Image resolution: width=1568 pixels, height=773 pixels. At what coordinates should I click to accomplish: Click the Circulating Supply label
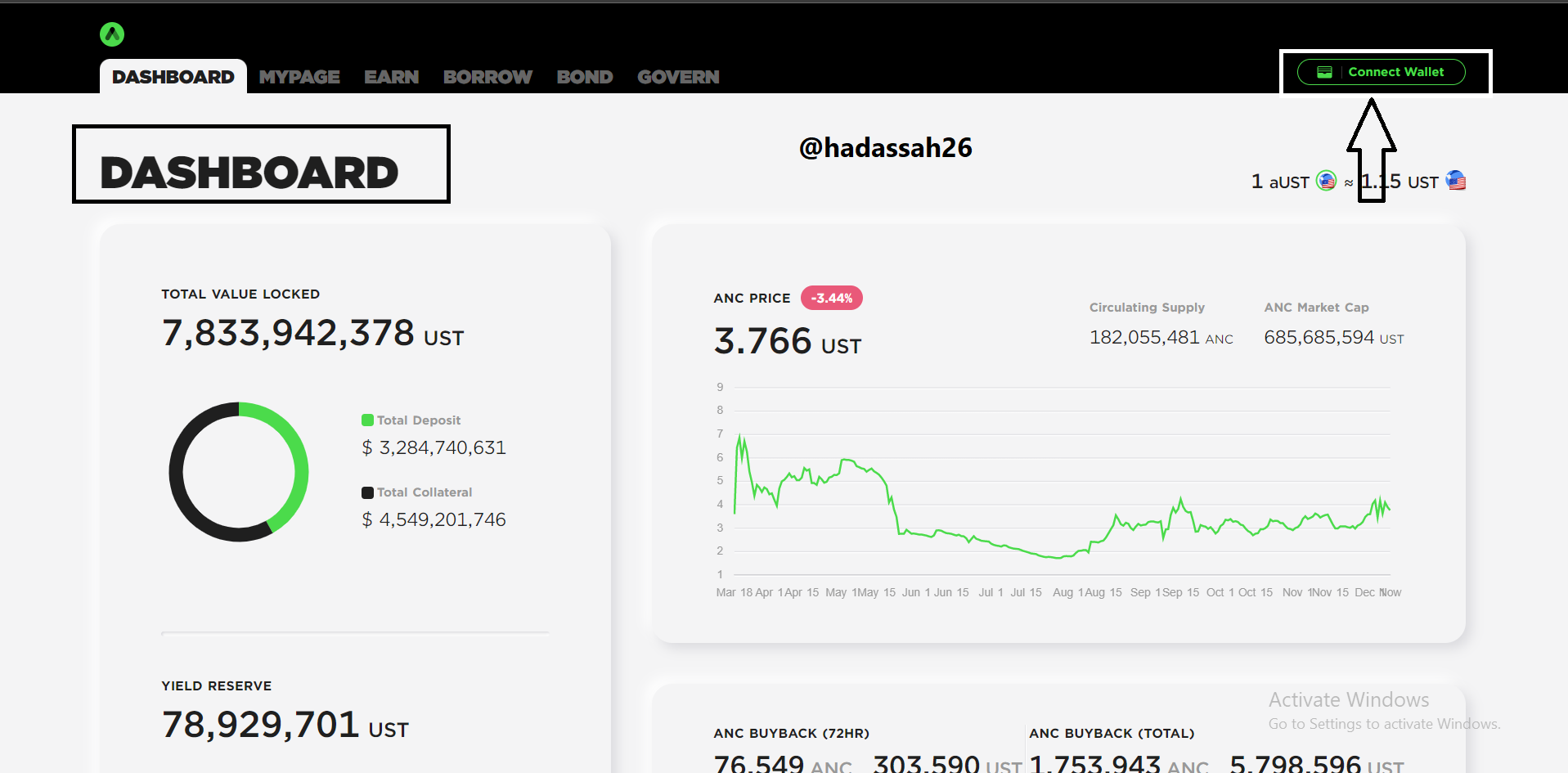[x=1147, y=308]
